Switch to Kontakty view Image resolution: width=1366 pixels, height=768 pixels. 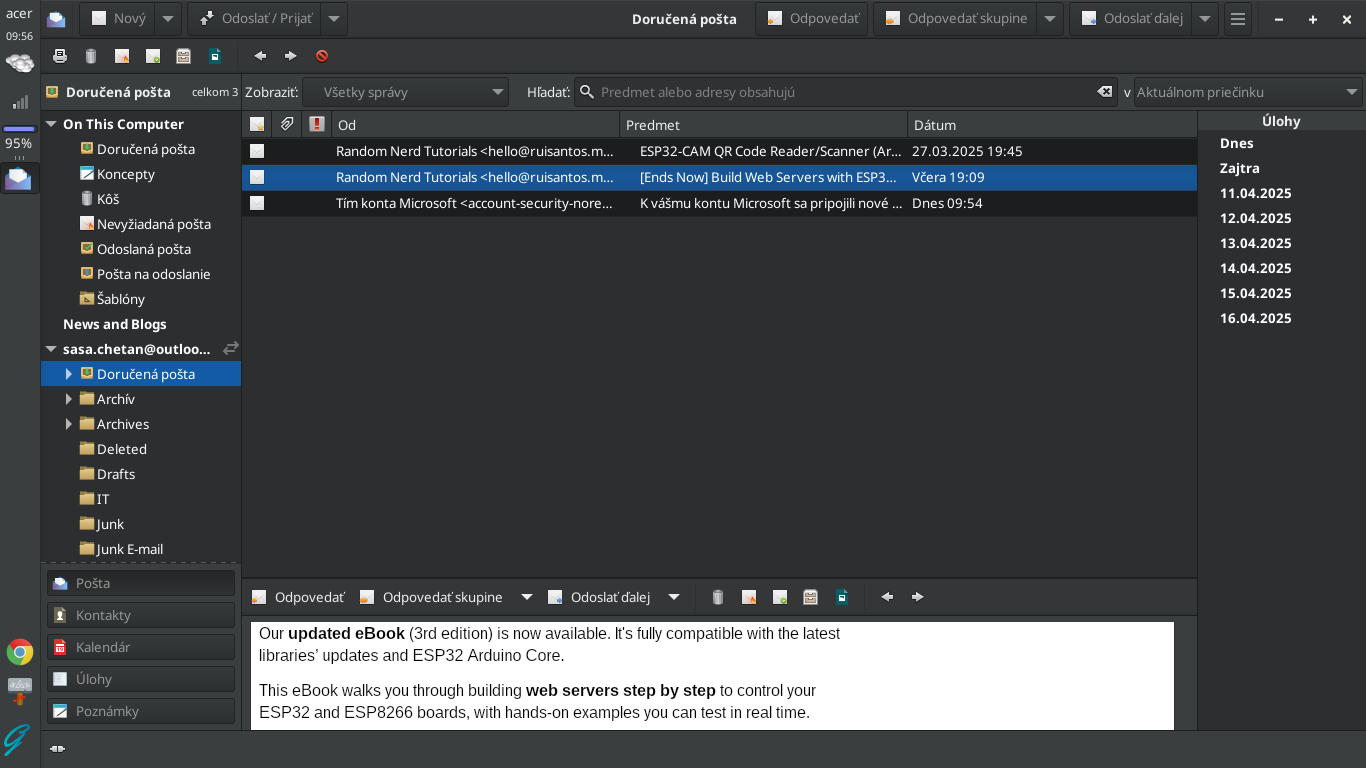pyautogui.click(x=141, y=615)
